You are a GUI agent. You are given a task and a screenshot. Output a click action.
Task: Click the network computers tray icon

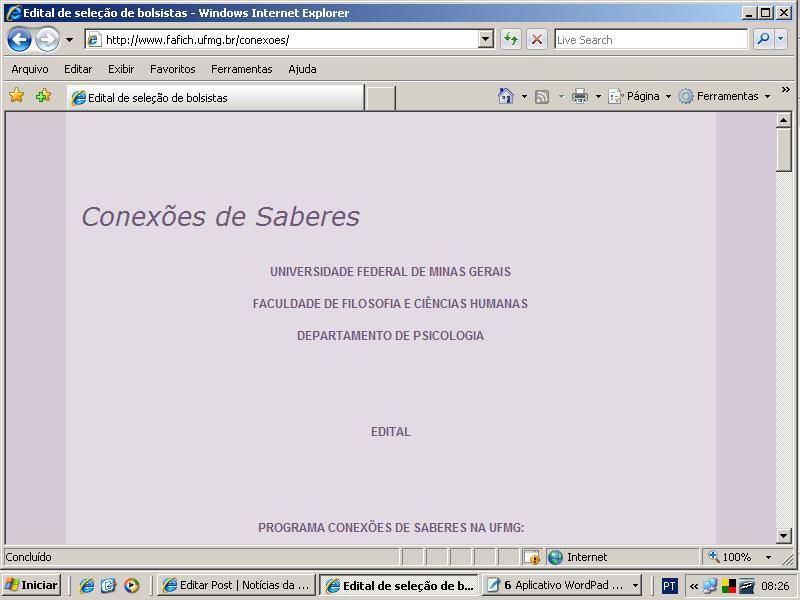[710, 585]
